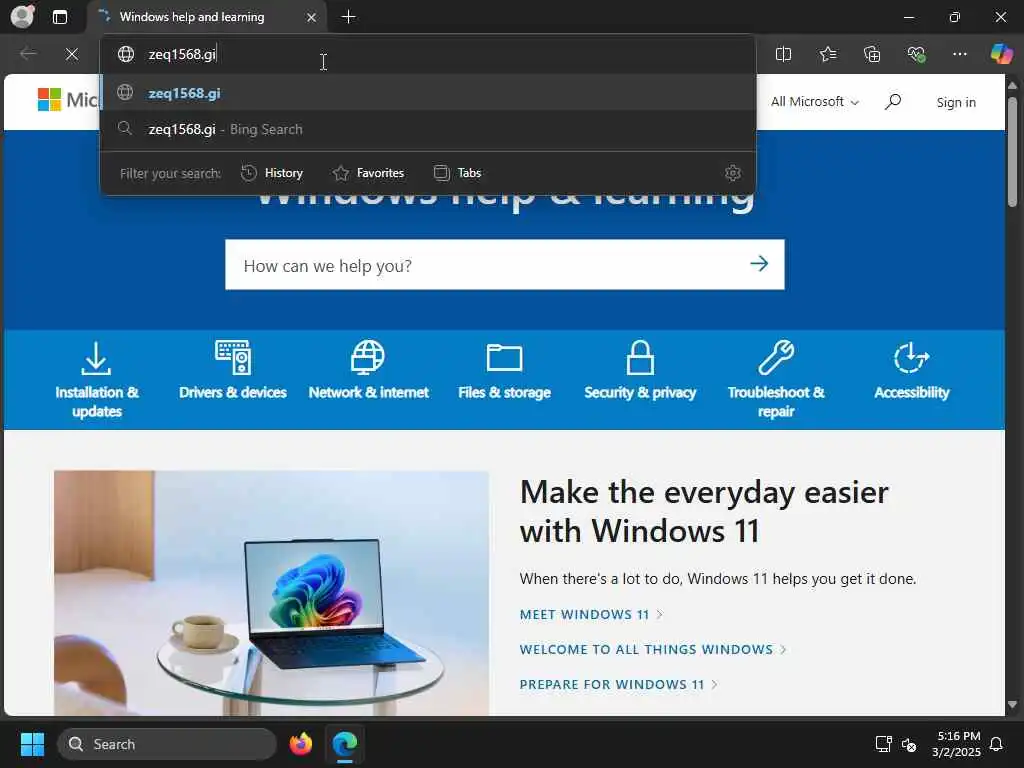Open Files & storage category
This screenshot has width=1024, height=768.
(504, 371)
